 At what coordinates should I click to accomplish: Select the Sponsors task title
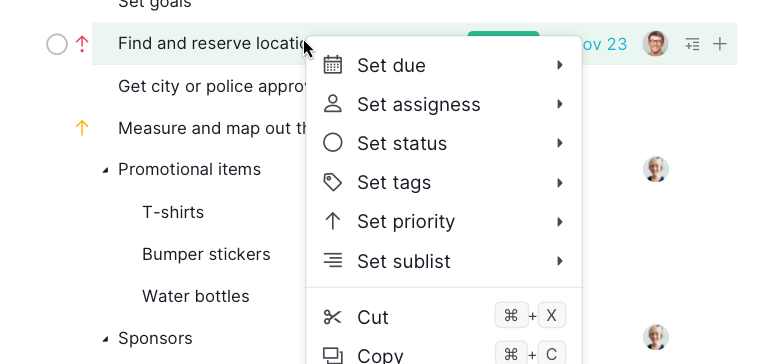[155, 338]
